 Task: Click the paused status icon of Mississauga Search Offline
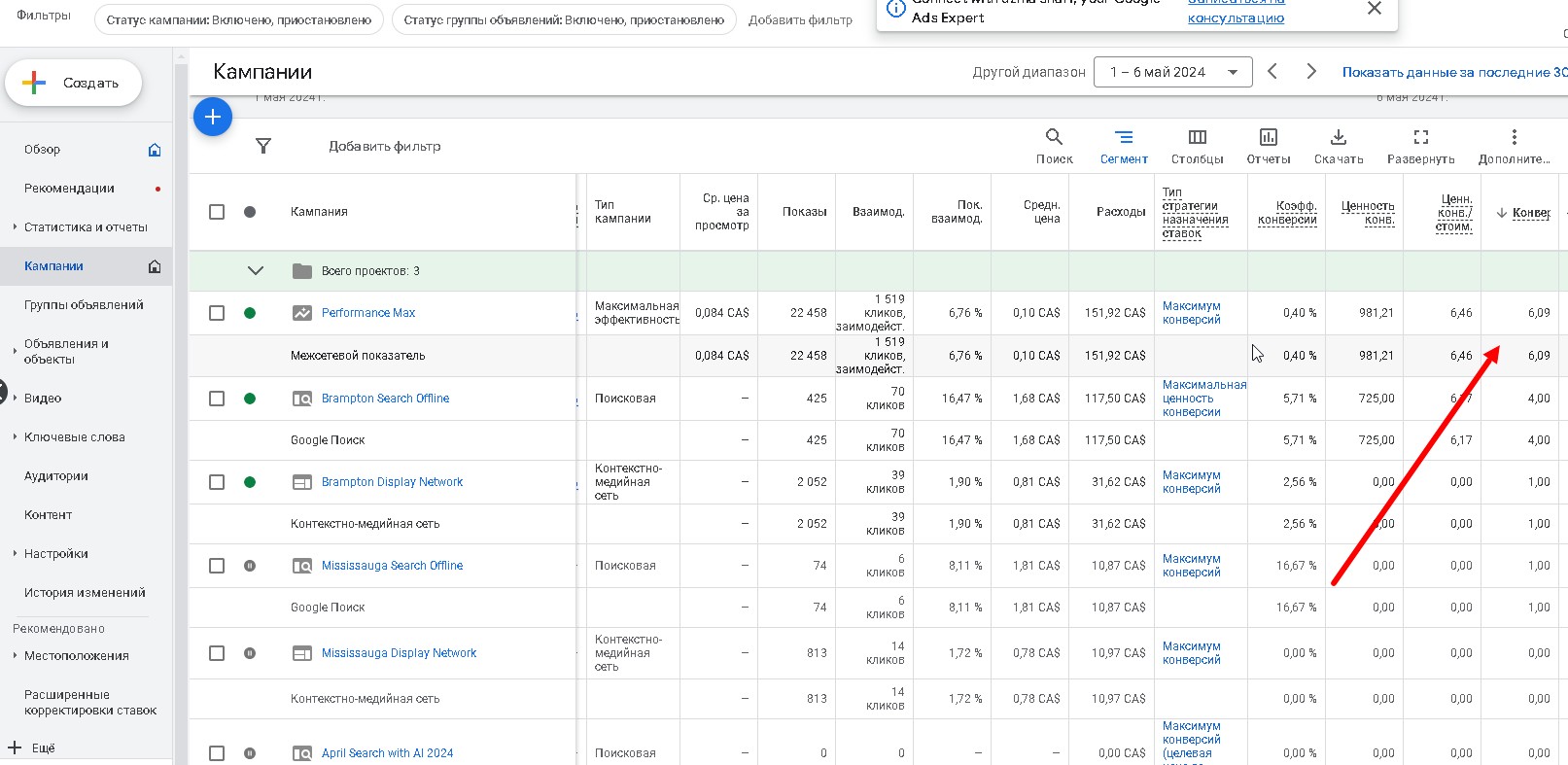(x=250, y=566)
